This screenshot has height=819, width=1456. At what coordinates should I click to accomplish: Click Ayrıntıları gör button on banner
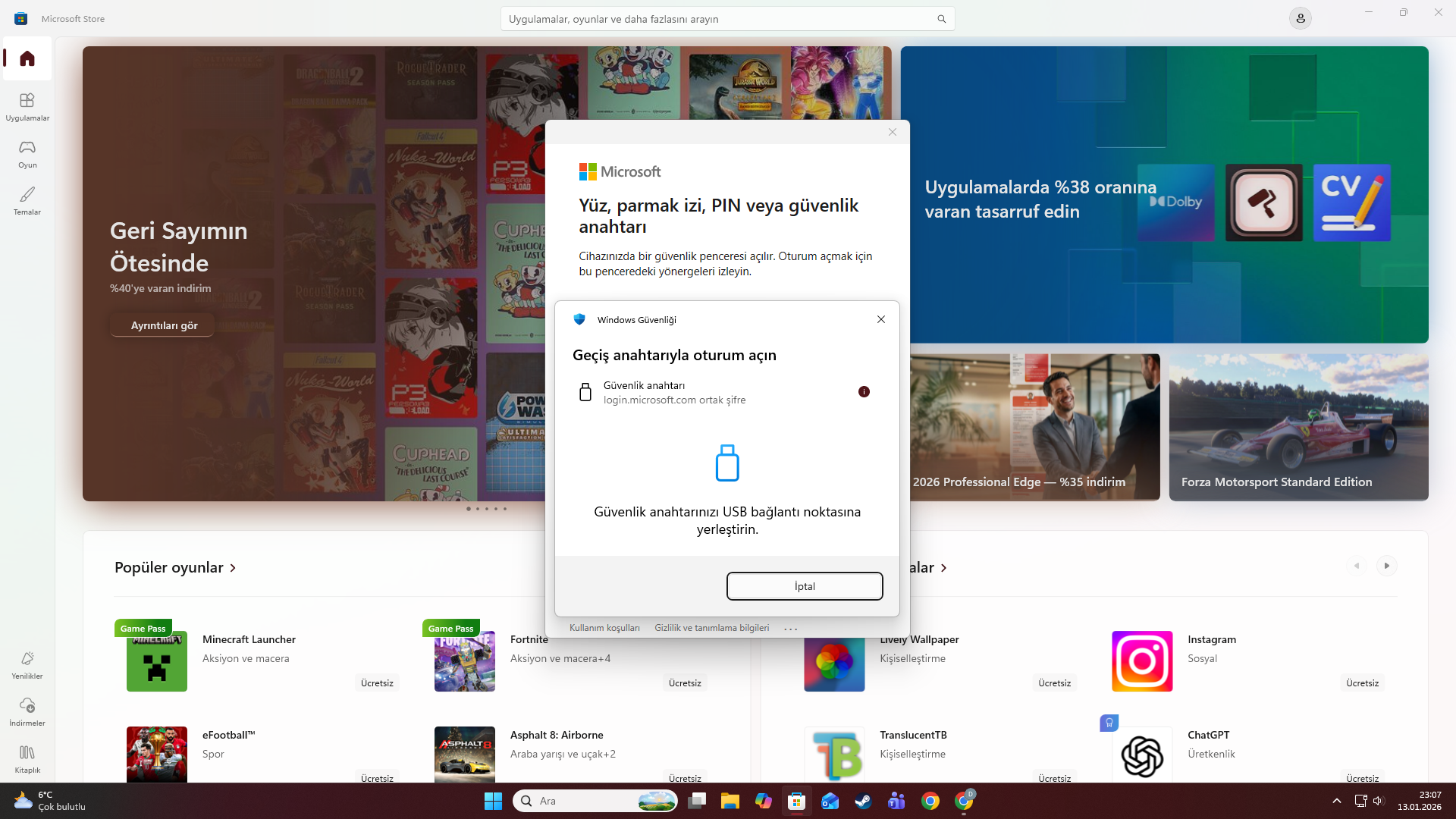[x=164, y=325]
